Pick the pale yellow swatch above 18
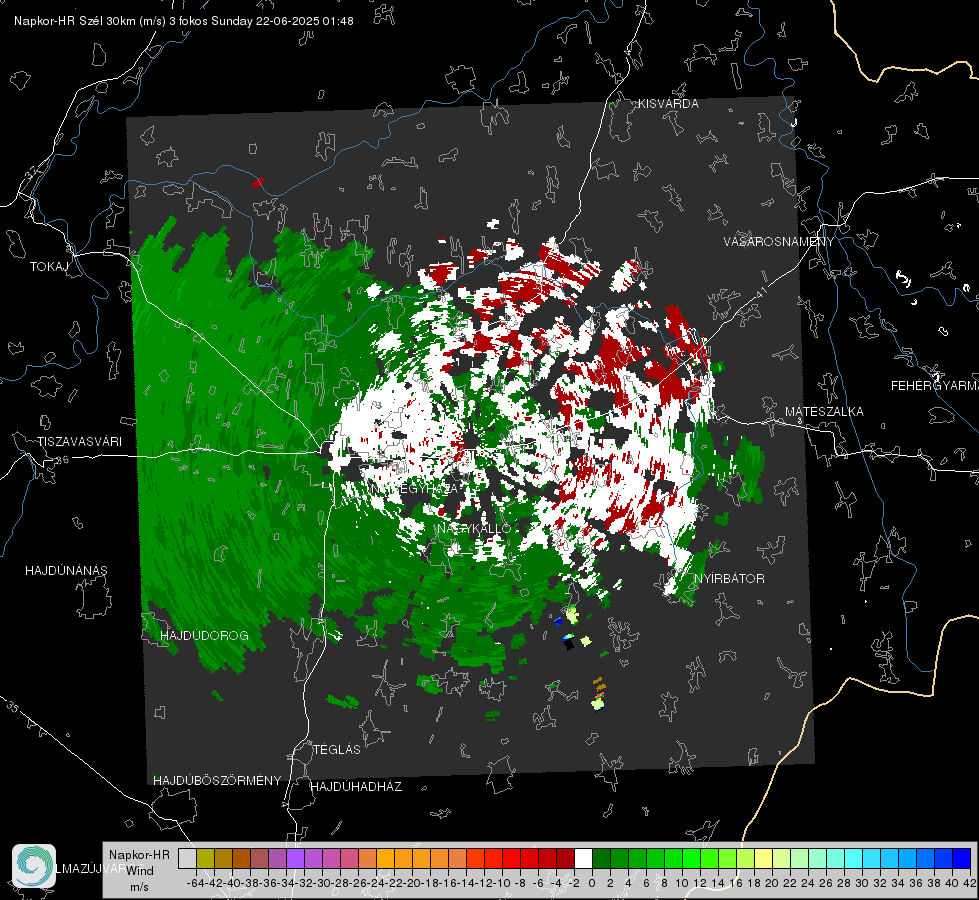 (x=764, y=858)
